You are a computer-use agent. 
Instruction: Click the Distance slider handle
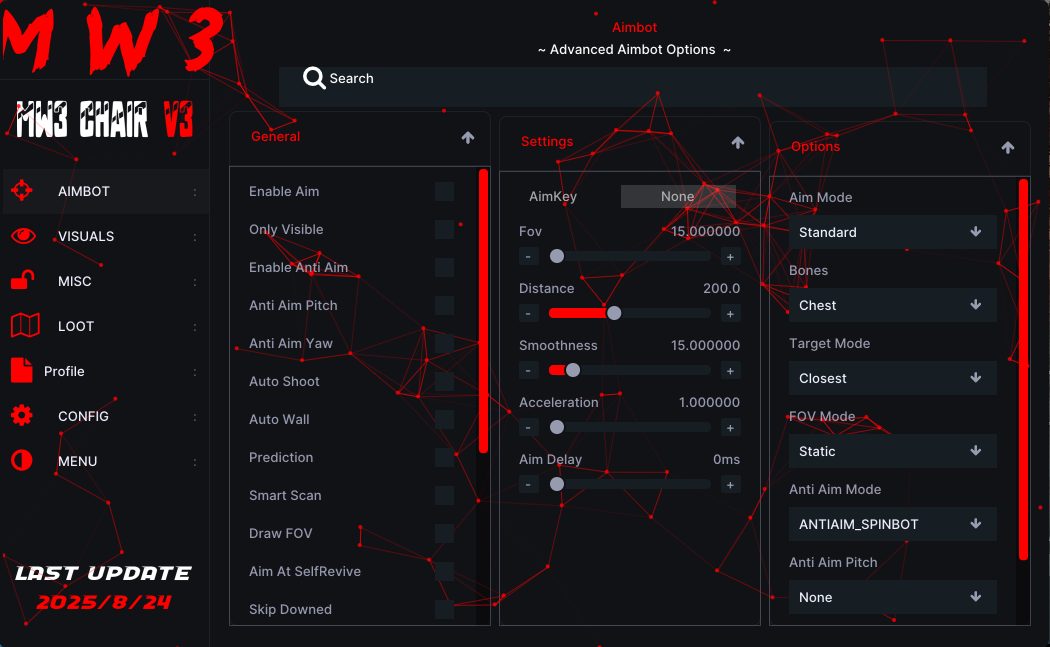tap(614, 313)
